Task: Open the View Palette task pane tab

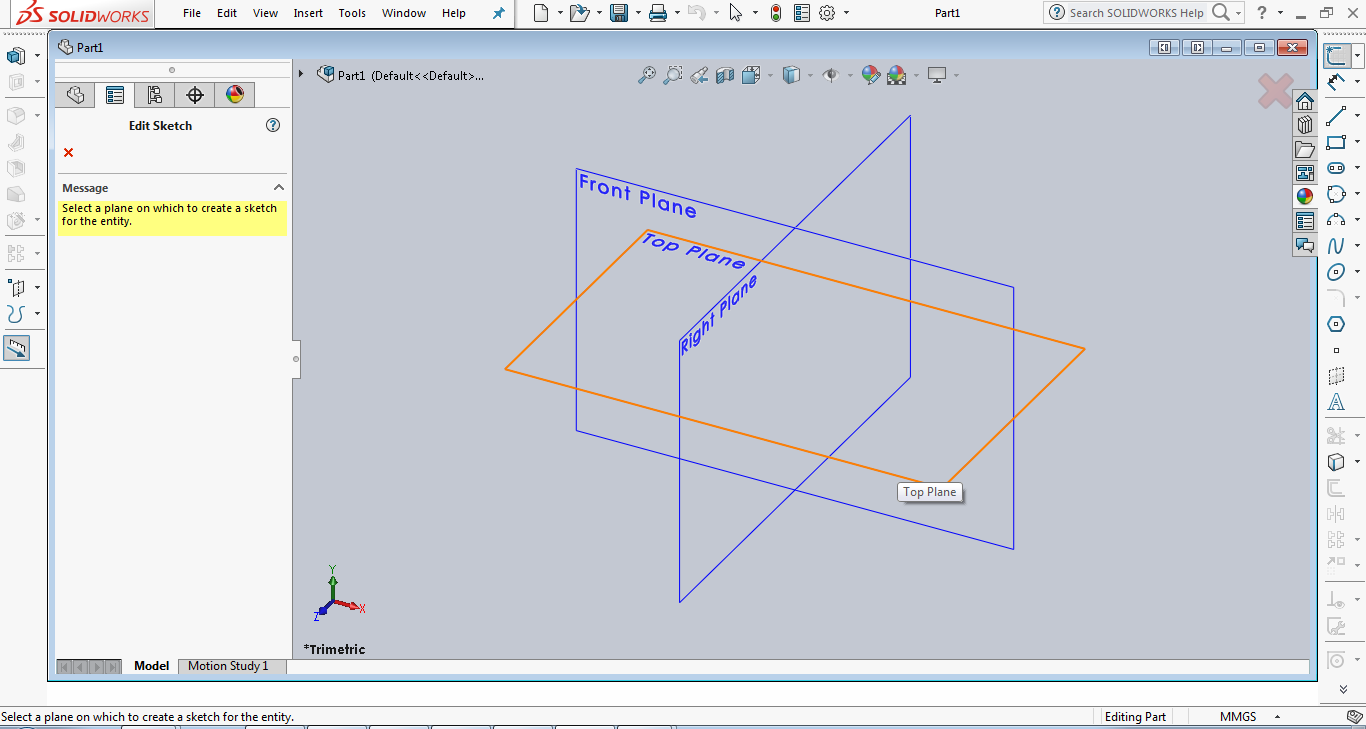Action: pos(1305,173)
